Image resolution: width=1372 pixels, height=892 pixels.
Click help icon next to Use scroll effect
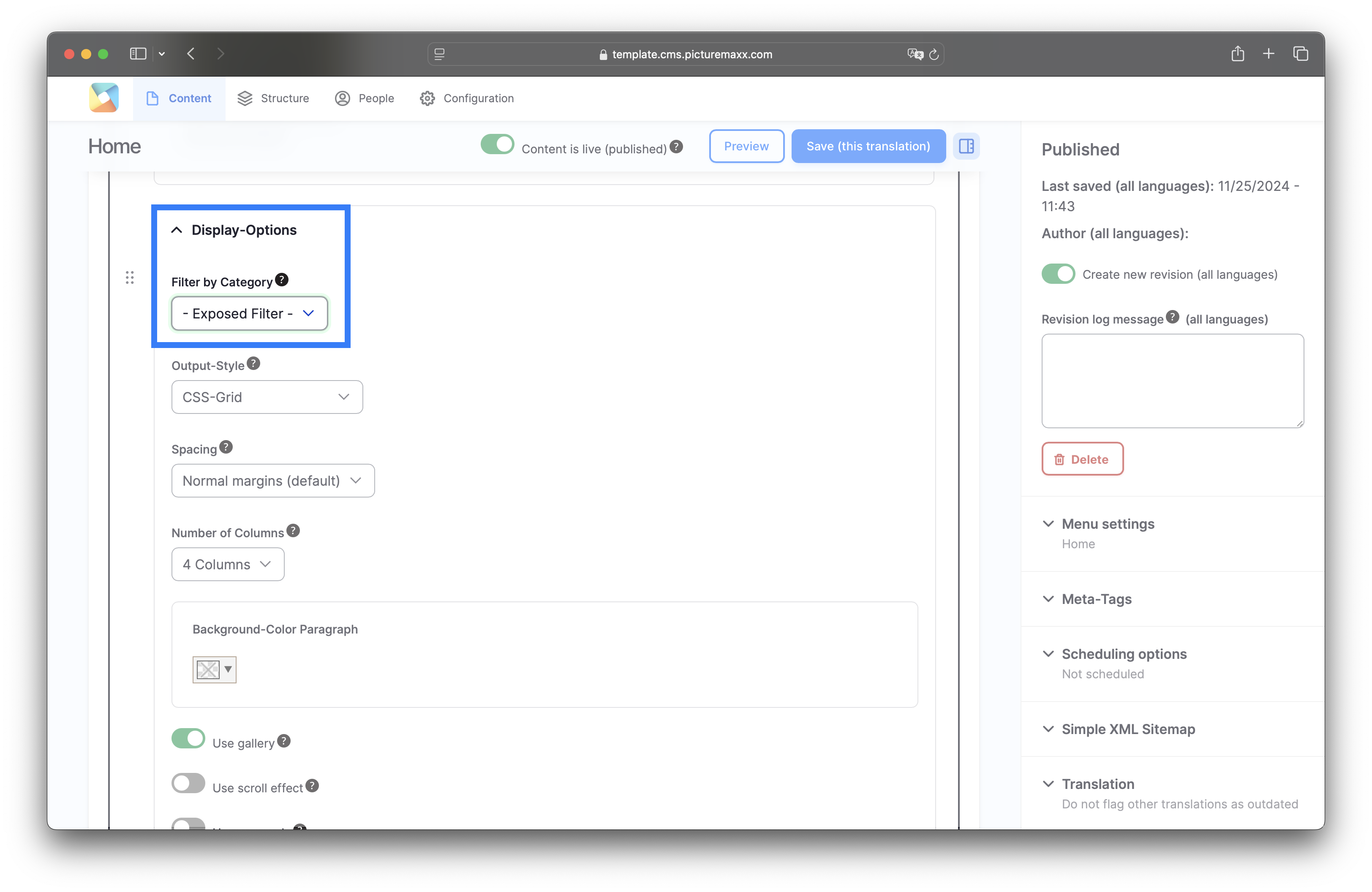point(312,786)
